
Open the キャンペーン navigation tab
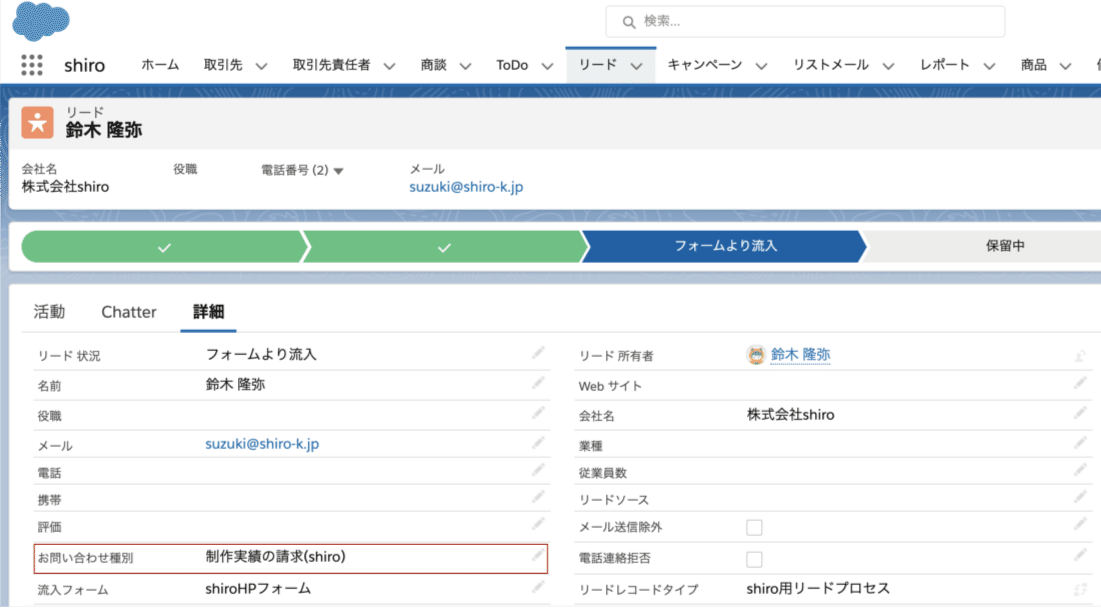point(704,65)
